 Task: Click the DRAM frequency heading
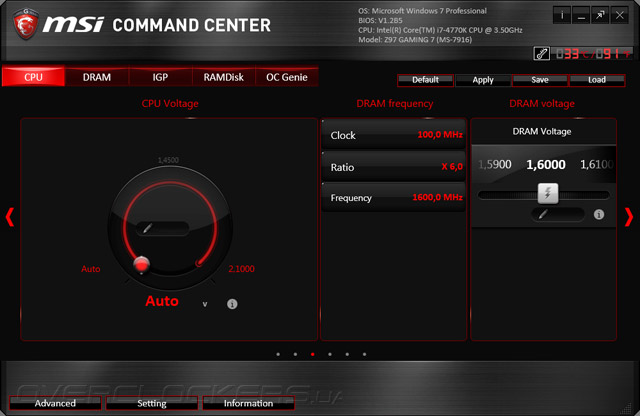(x=395, y=104)
